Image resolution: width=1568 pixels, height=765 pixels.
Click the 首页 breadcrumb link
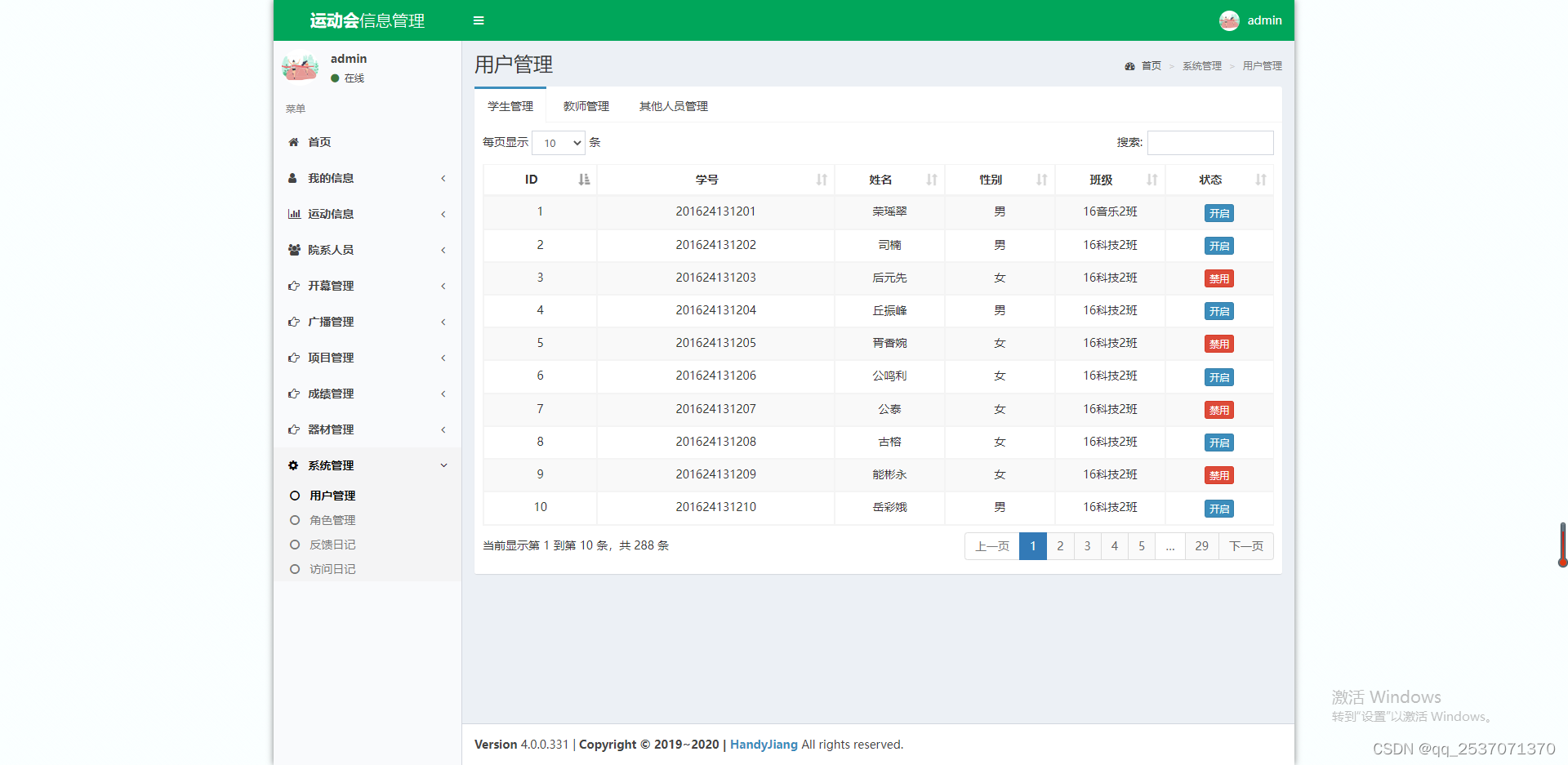click(x=1151, y=66)
